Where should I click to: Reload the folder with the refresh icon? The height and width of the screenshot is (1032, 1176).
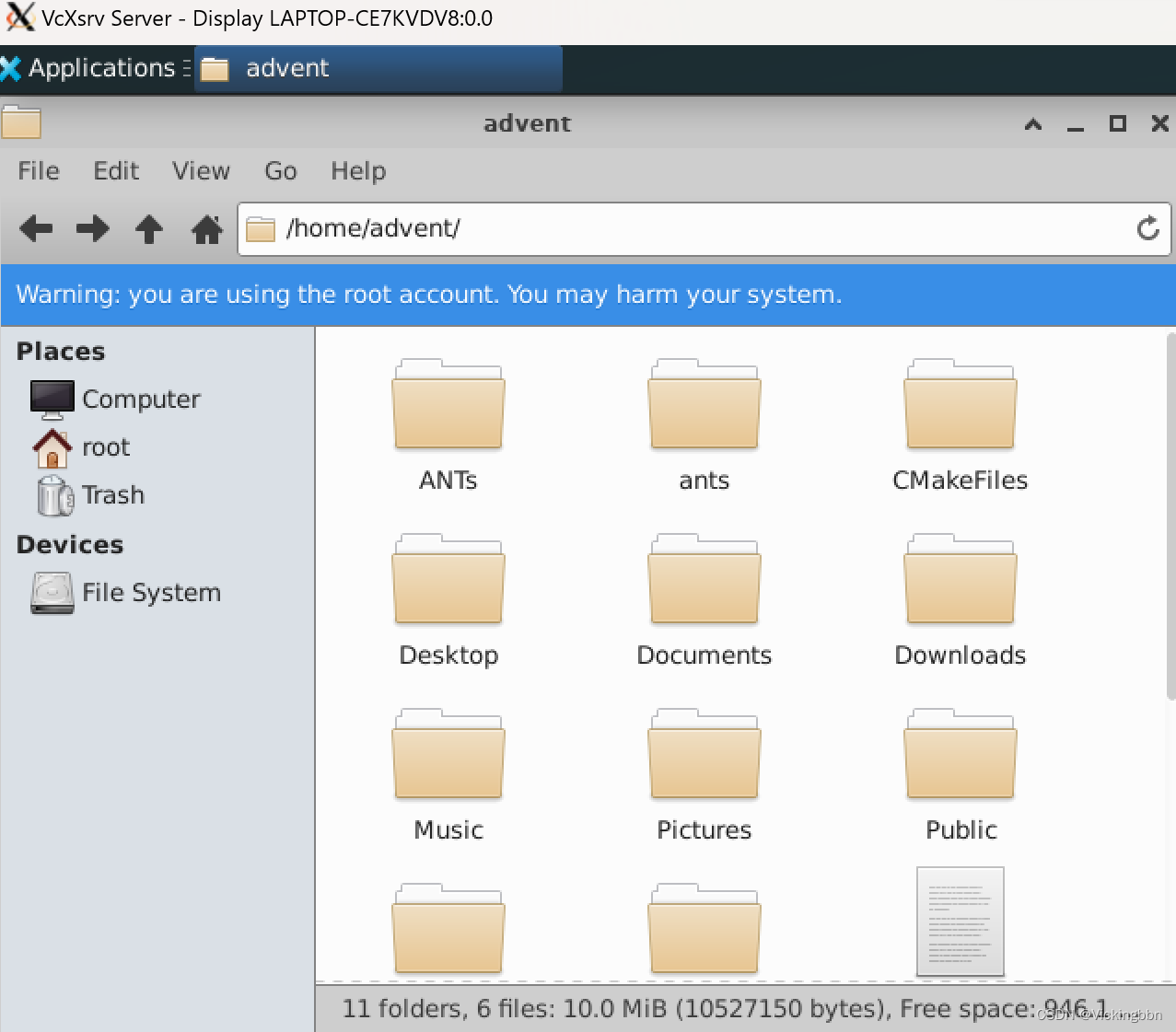click(x=1147, y=228)
